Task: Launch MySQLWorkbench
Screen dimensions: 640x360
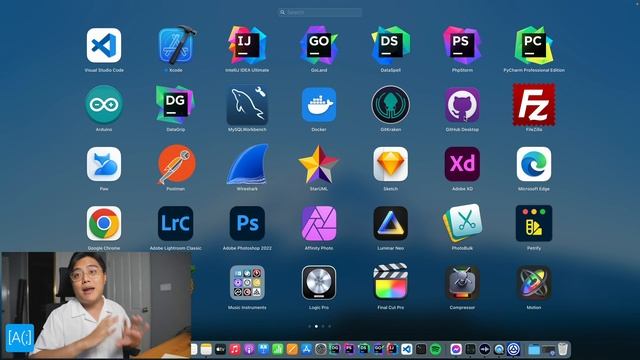Action: click(247, 105)
